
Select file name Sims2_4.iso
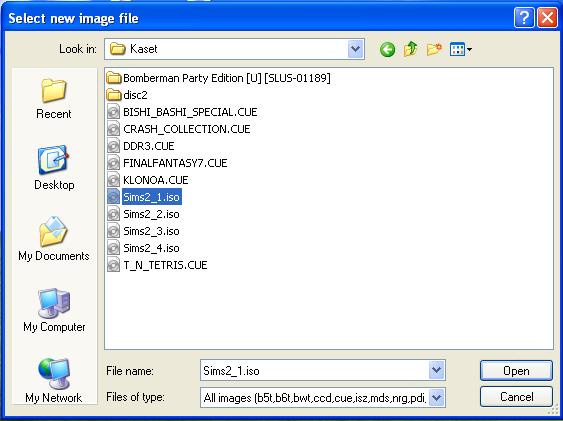(151, 248)
